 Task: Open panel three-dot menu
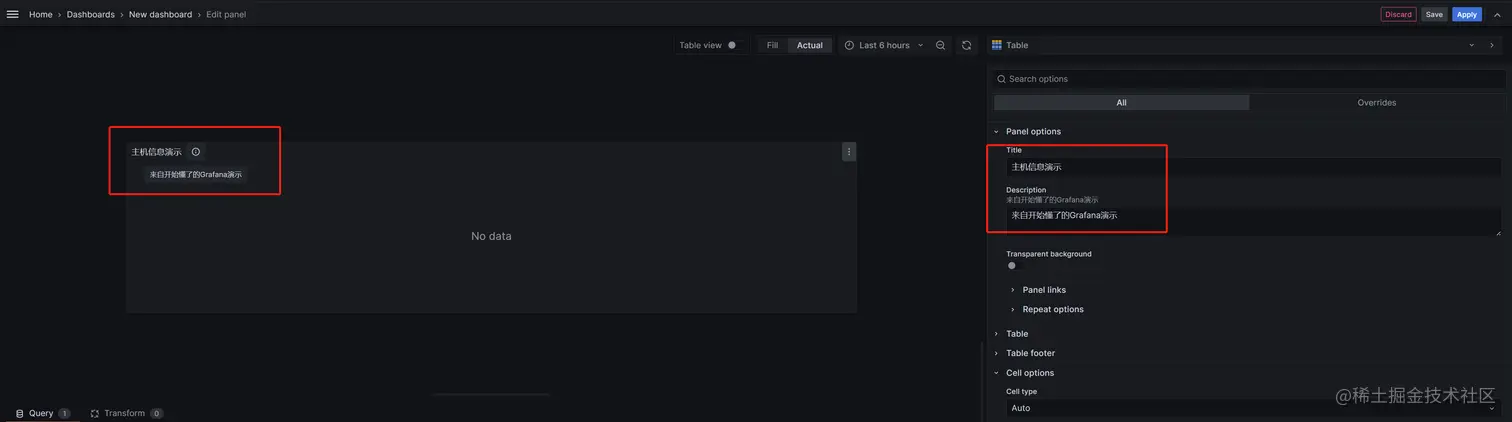pos(849,152)
